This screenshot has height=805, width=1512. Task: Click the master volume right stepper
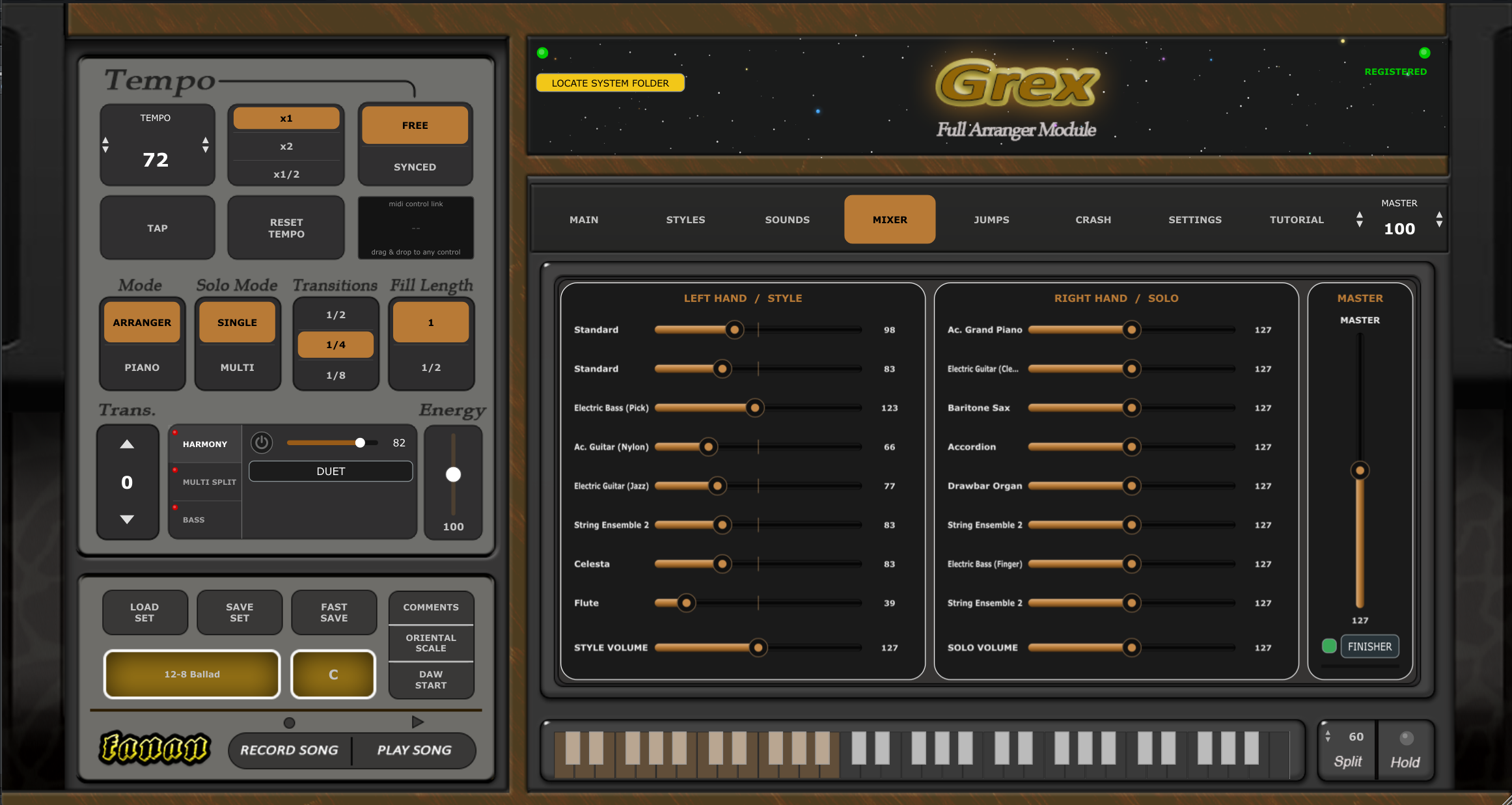coord(1439,219)
